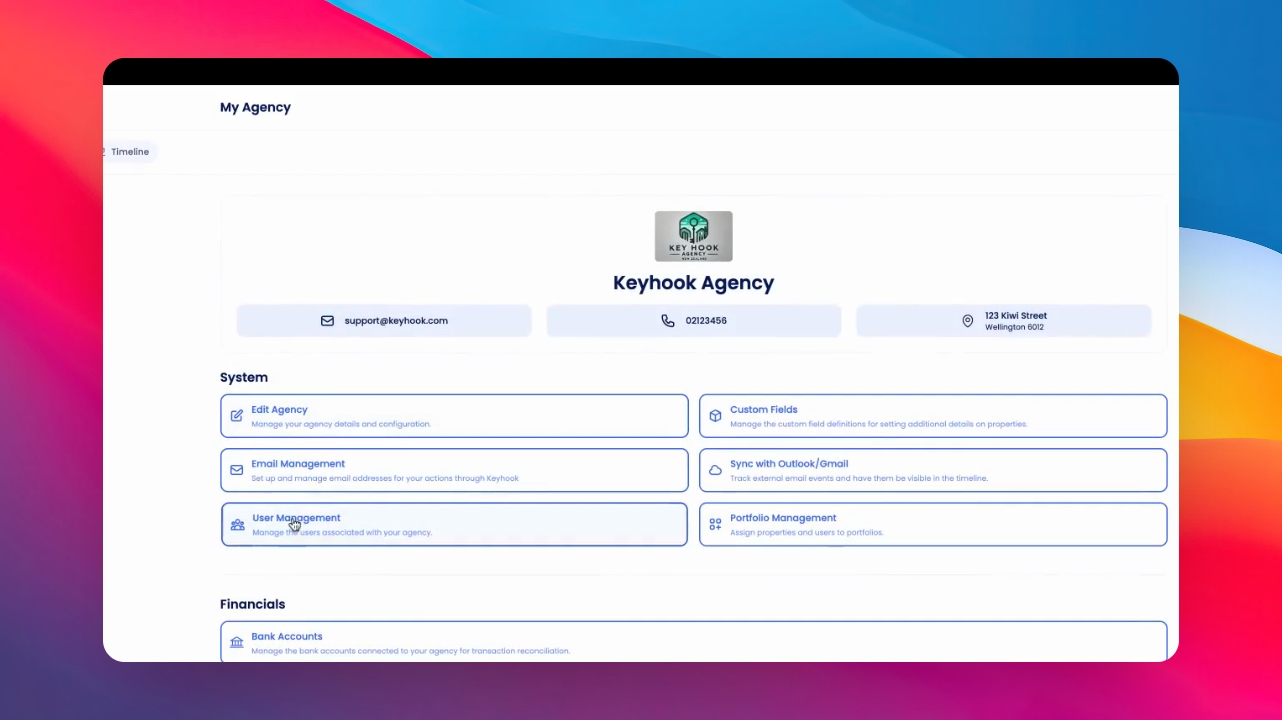This screenshot has width=1282, height=720.
Task: Open the Sync with Outlook/Gmail card title
Action: pos(789,464)
